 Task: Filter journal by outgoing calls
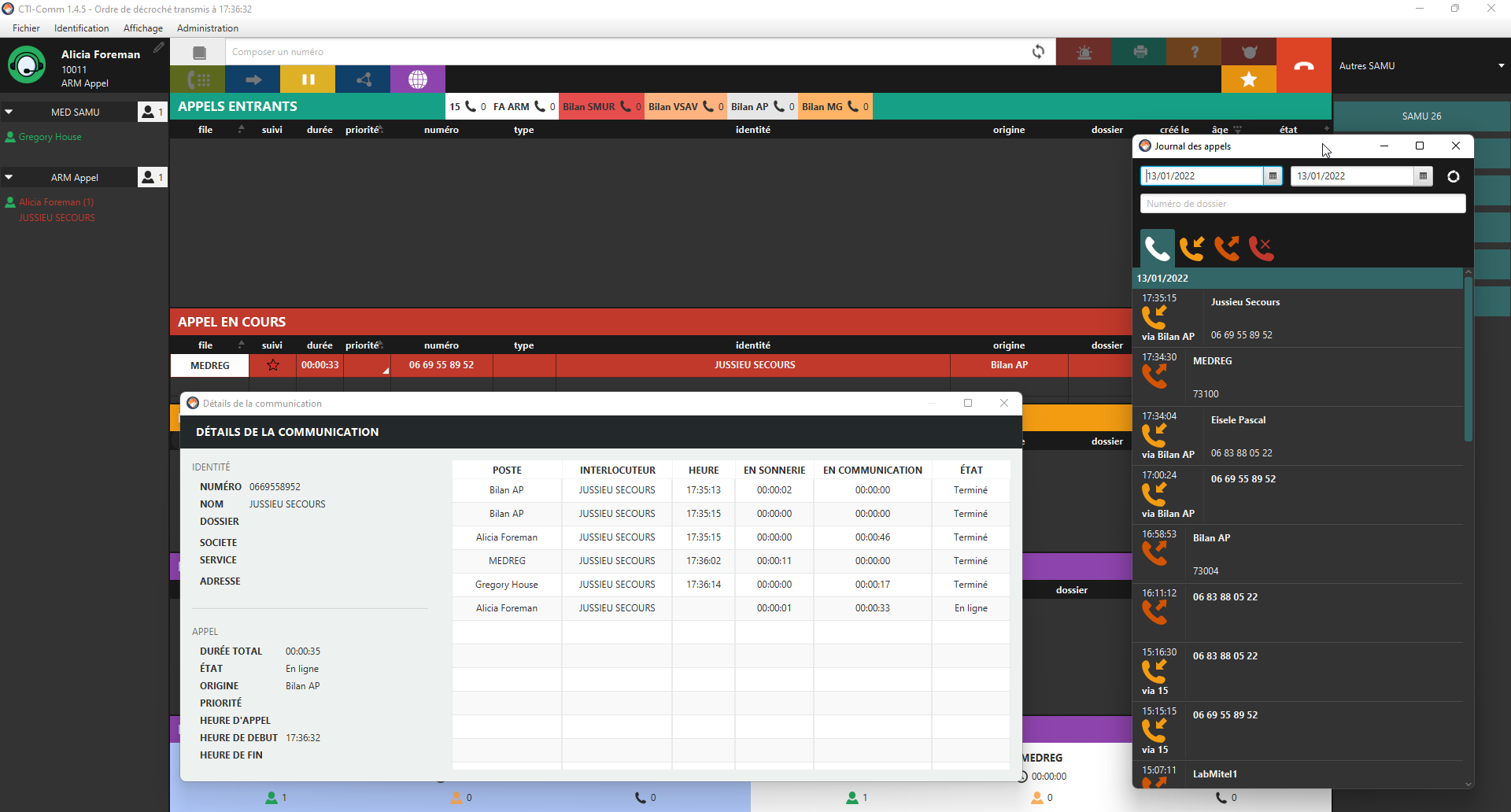(1227, 249)
